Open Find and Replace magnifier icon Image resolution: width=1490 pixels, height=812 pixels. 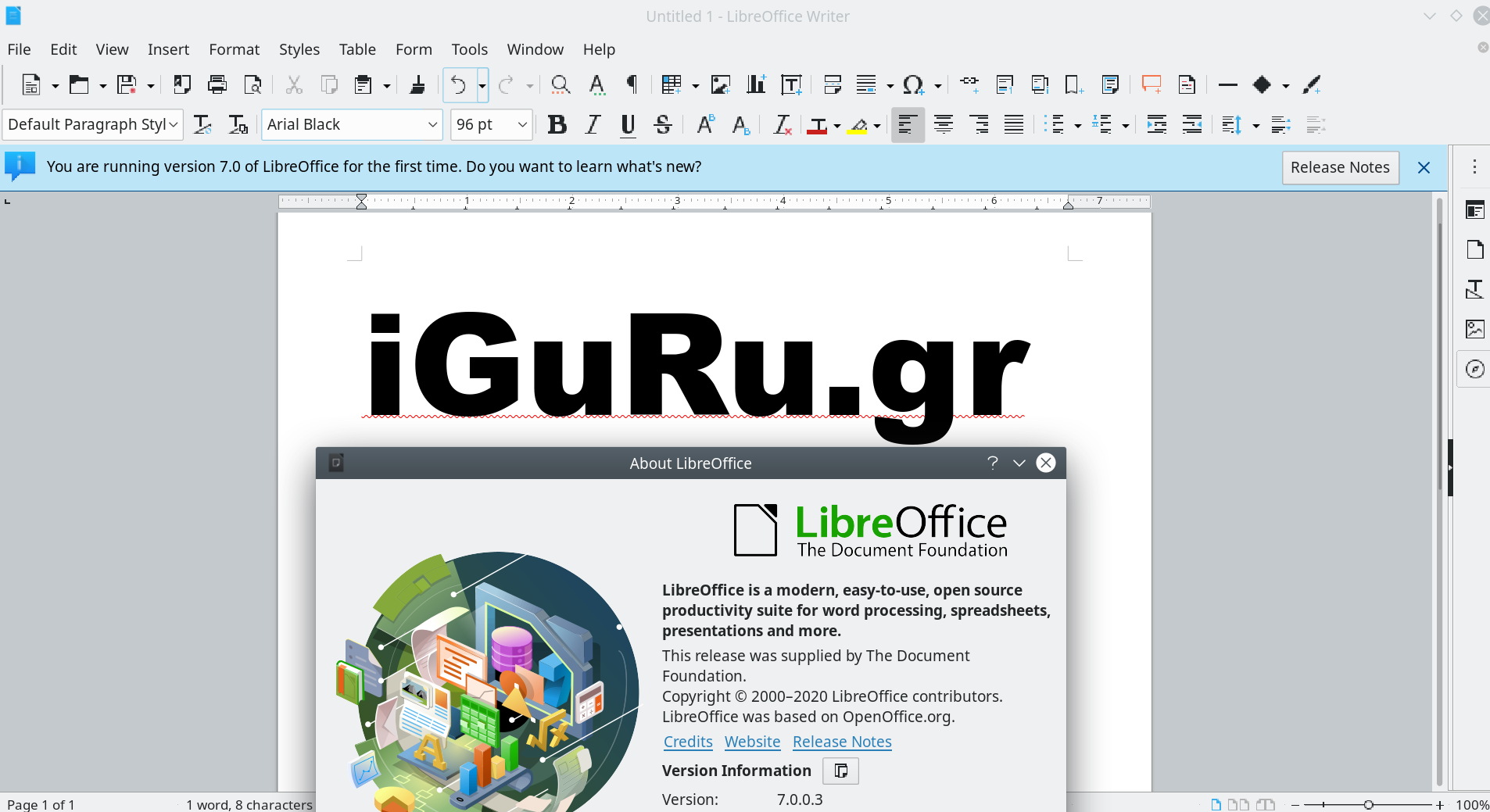(x=561, y=84)
